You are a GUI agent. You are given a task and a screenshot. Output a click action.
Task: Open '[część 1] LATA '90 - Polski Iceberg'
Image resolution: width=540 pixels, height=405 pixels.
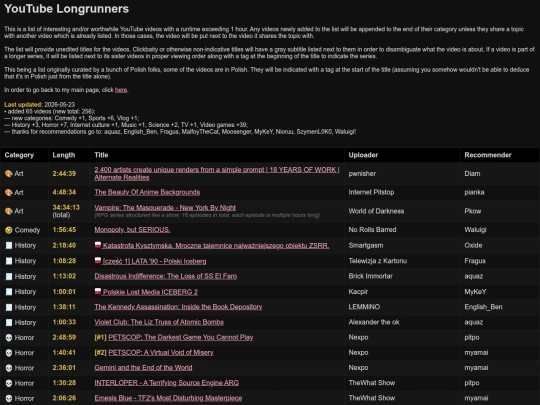tap(154, 261)
